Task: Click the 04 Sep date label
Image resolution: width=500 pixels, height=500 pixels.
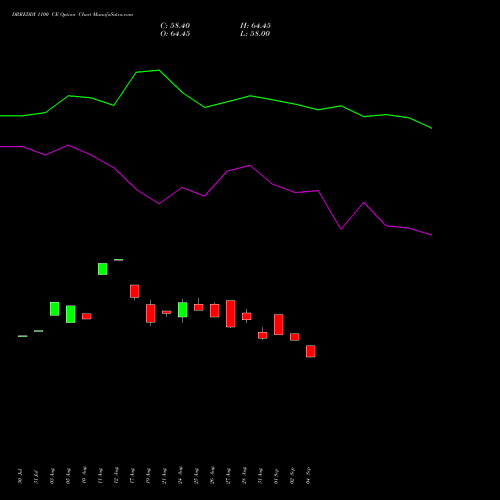Action: [308, 476]
